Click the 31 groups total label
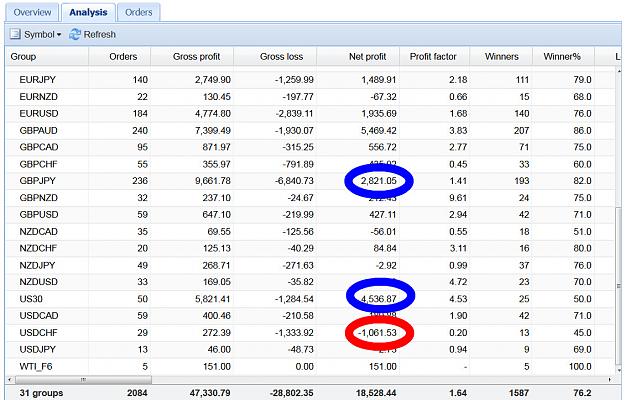 [x=41, y=393]
